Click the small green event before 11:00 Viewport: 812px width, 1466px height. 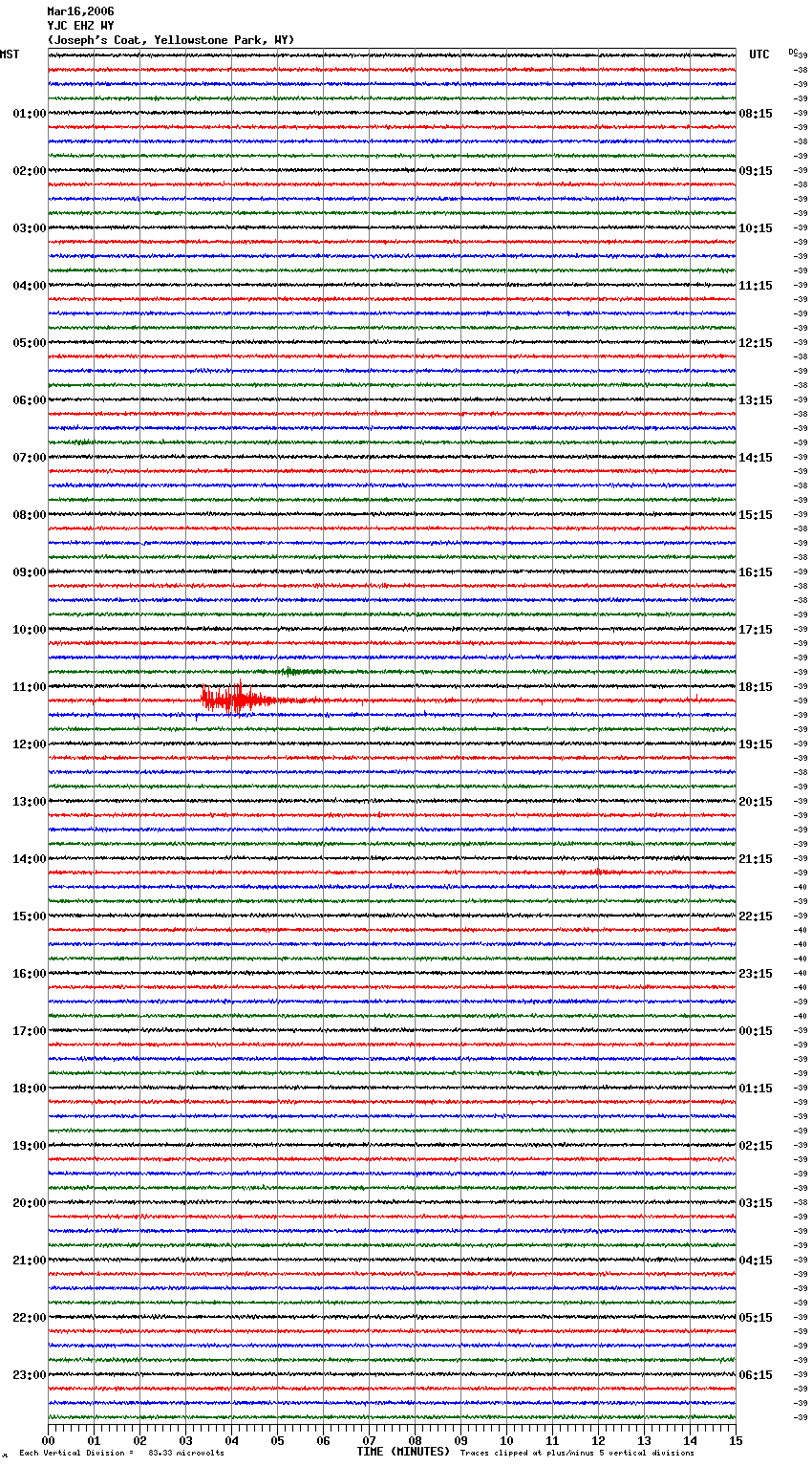pyautogui.click(x=299, y=672)
